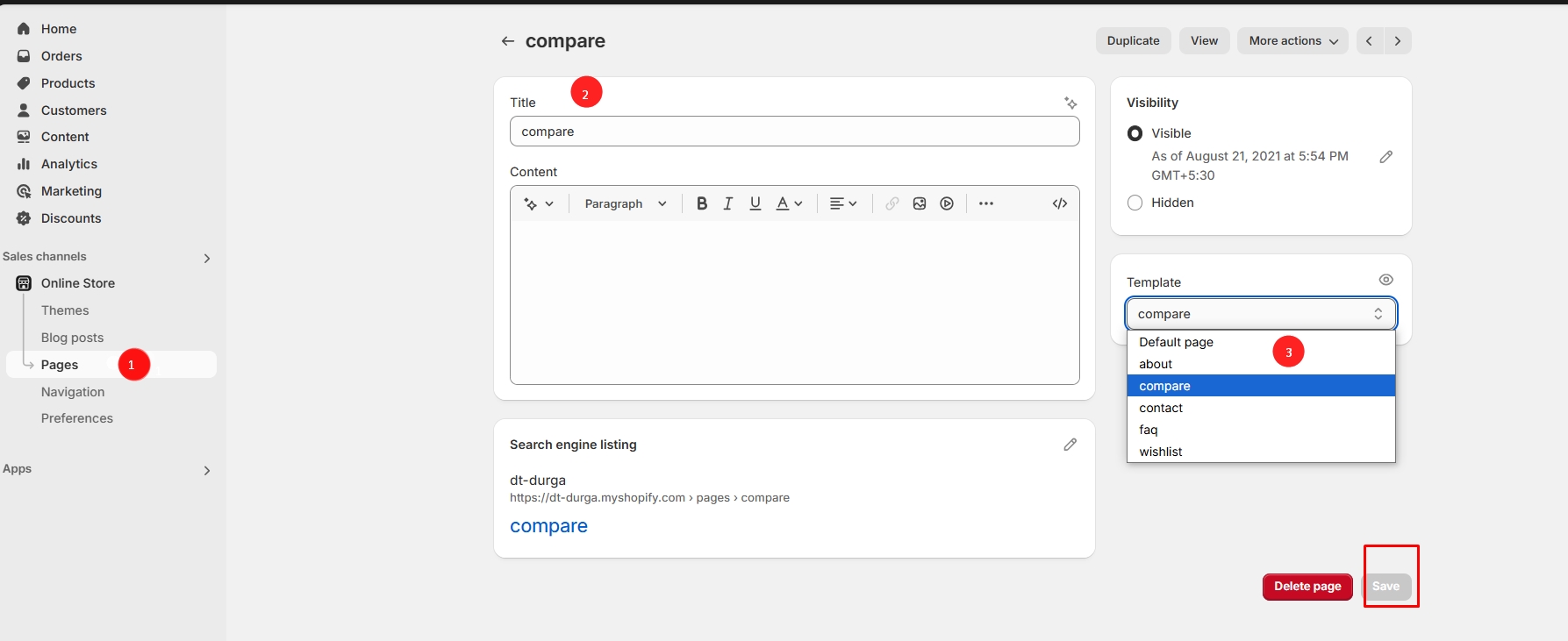Click into the Title input field

794,132
